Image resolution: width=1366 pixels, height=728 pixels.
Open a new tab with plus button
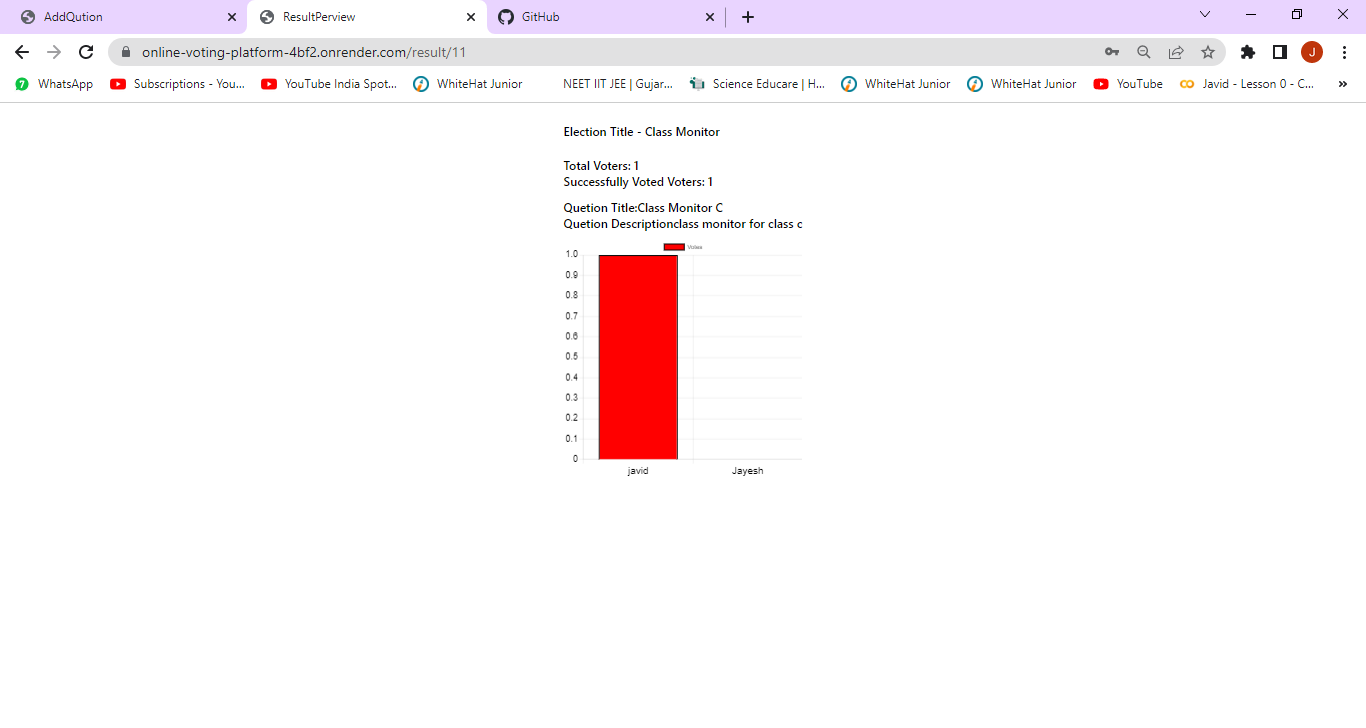[x=748, y=17]
